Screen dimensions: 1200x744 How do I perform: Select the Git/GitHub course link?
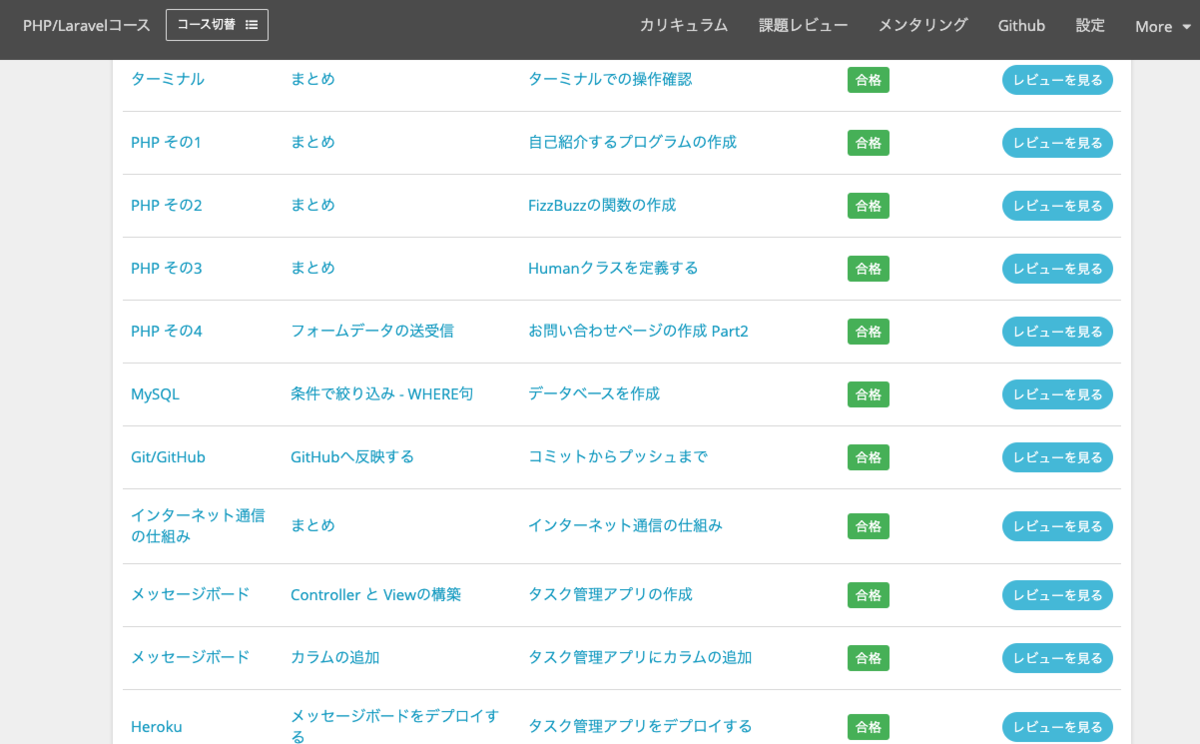pyautogui.click(x=166, y=457)
